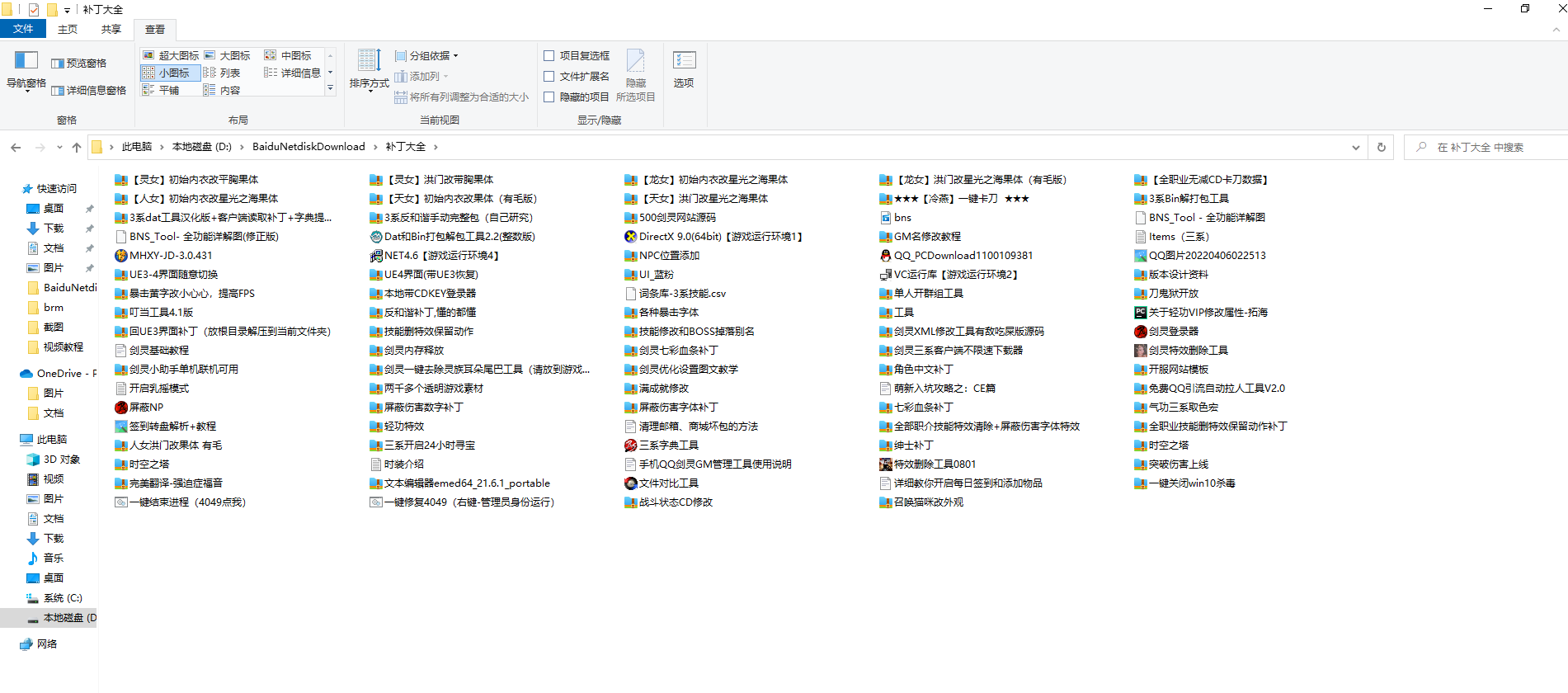Open the add columns dropdown

421,77
